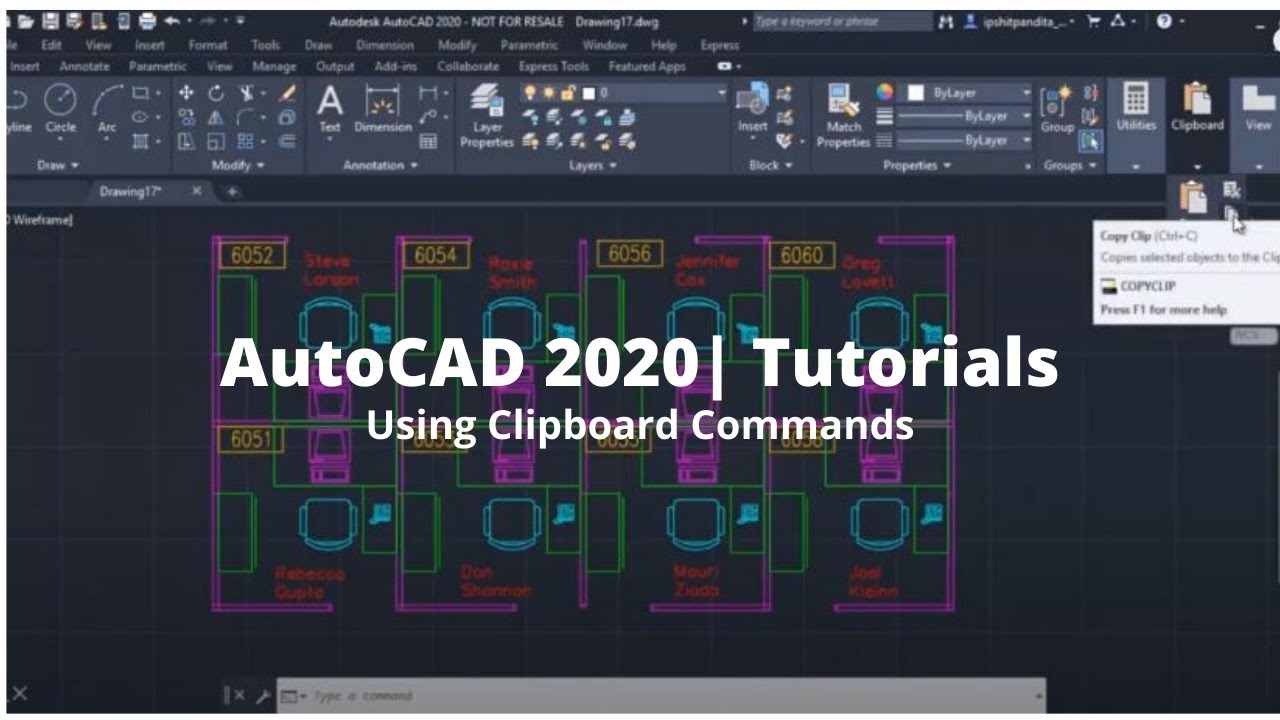
Task: Click the Rotate tool in Modify panel
Action: pyautogui.click(x=216, y=93)
